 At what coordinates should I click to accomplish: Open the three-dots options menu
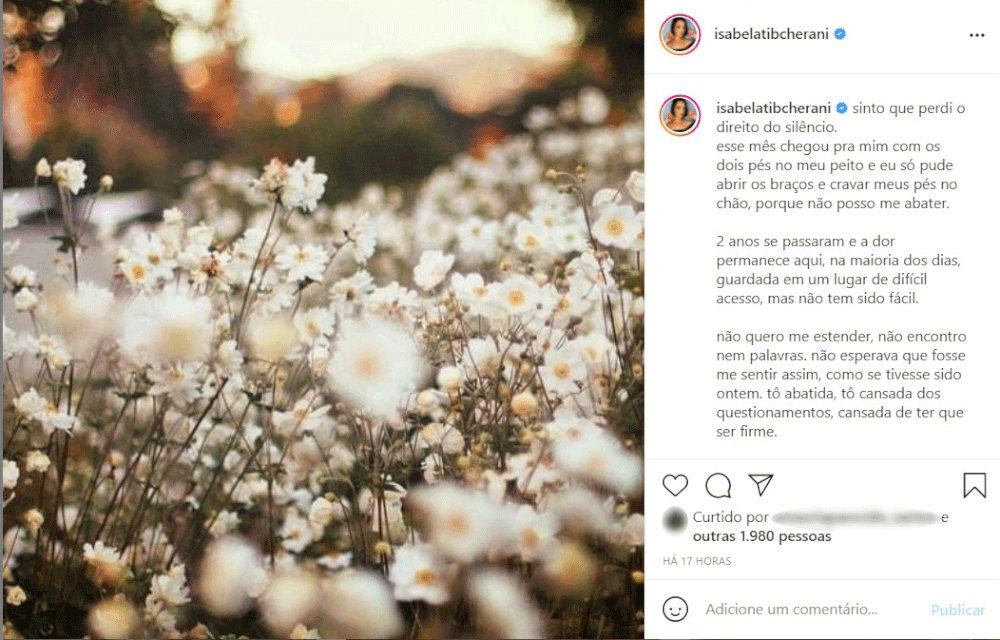coord(977,35)
